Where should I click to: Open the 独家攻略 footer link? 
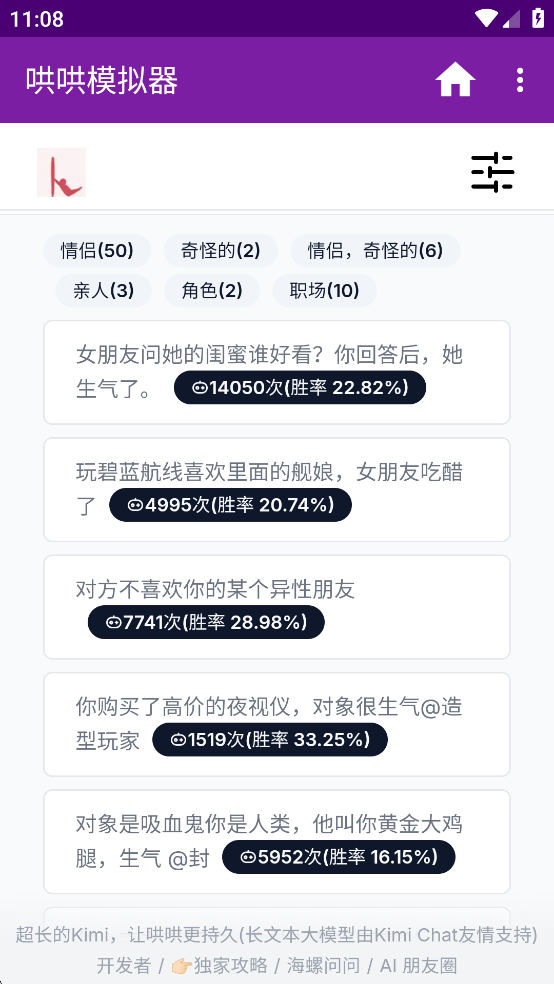219,965
